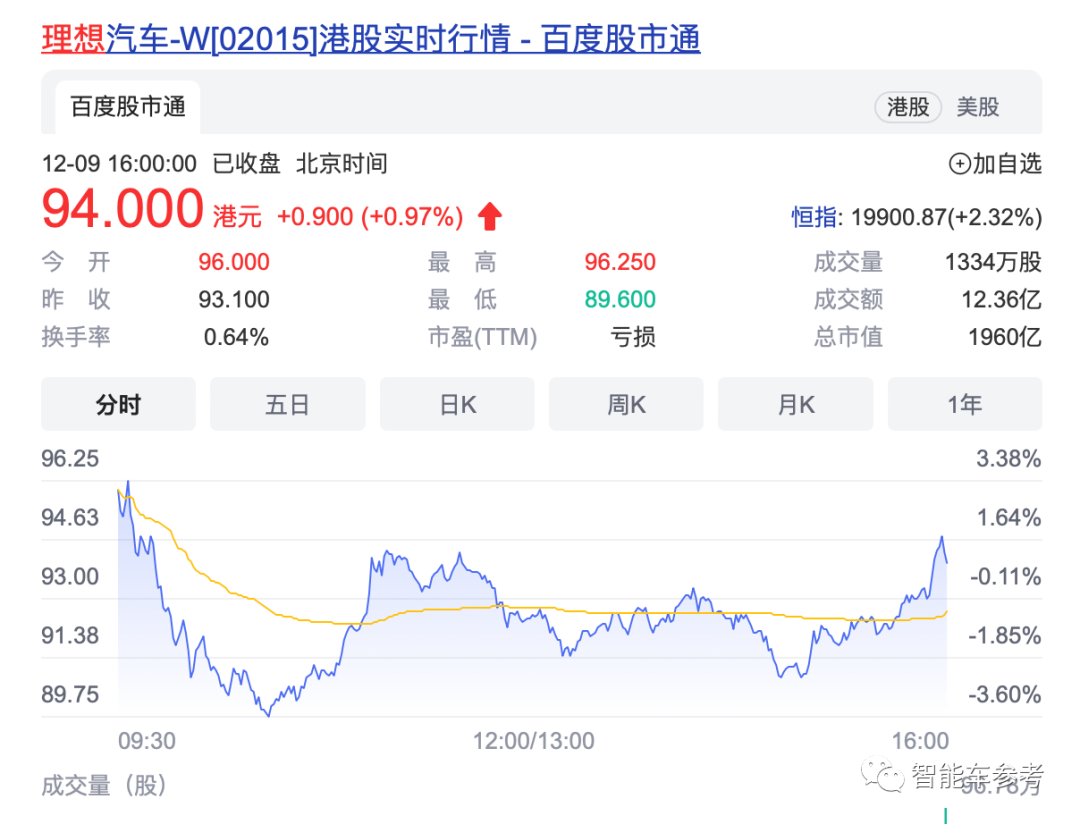Click the 市盈(TTM) value 亏损
This screenshot has height=824, width=1080.
633,337
